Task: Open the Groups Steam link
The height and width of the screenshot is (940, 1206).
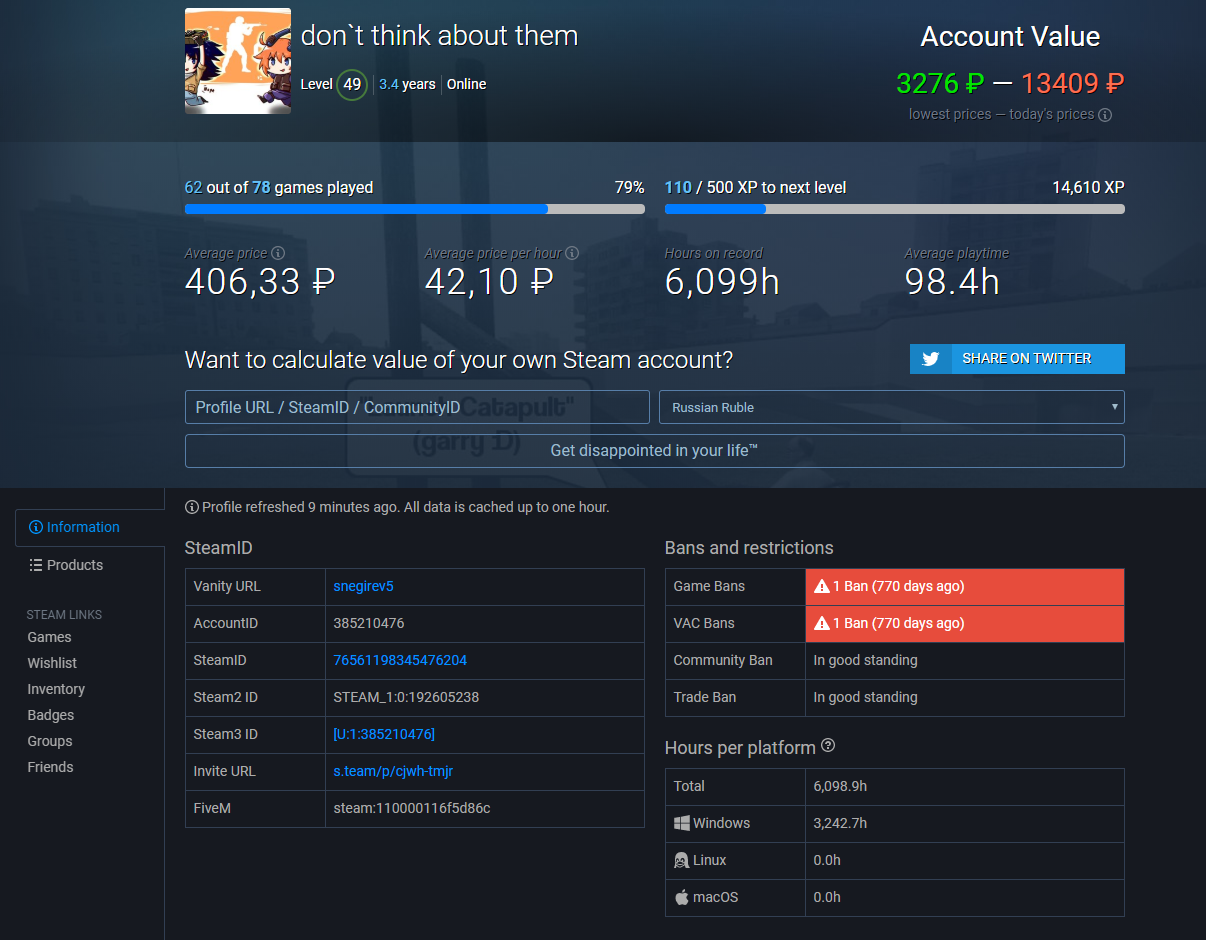Action: [x=50, y=741]
